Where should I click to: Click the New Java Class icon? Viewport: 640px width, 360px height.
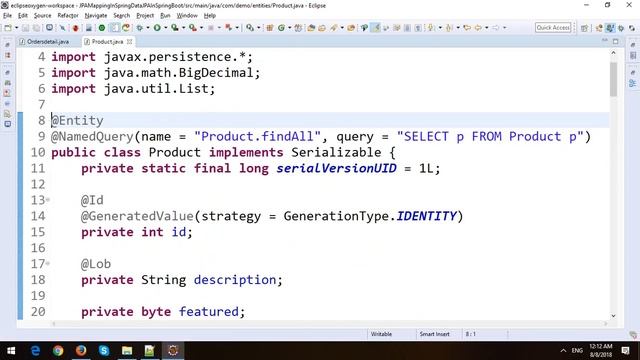[281, 28]
